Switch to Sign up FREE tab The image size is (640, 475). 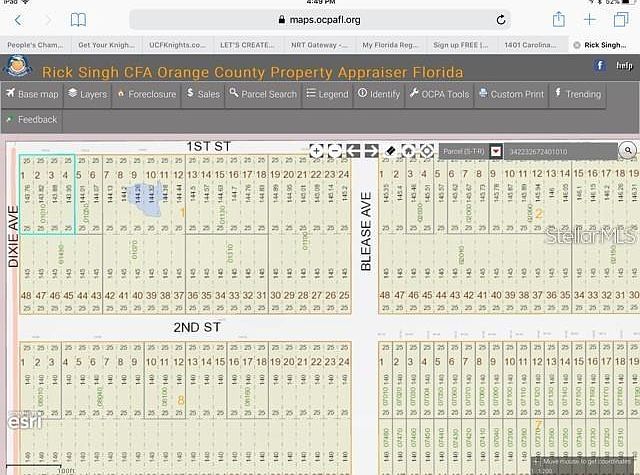tap(461, 45)
